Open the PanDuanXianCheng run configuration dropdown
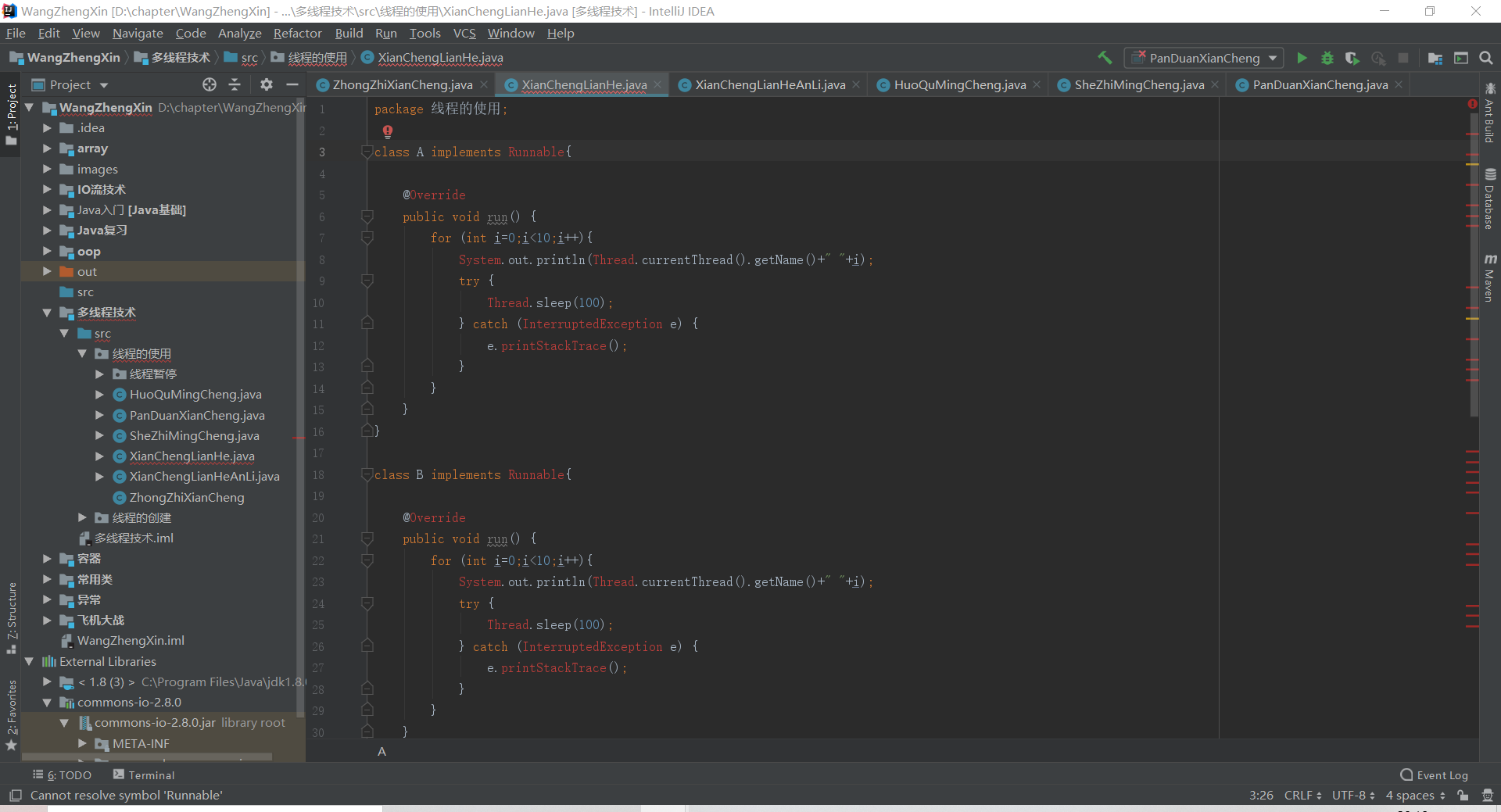 [1204, 58]
